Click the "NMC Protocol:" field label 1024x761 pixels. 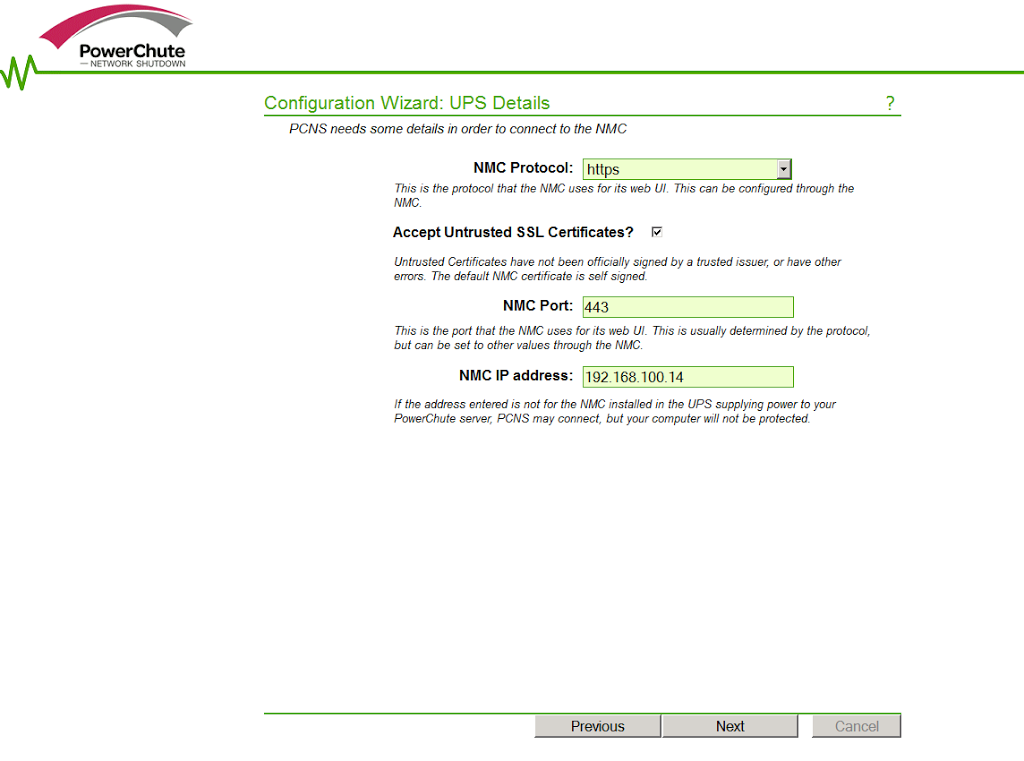(x=523, y=168)
